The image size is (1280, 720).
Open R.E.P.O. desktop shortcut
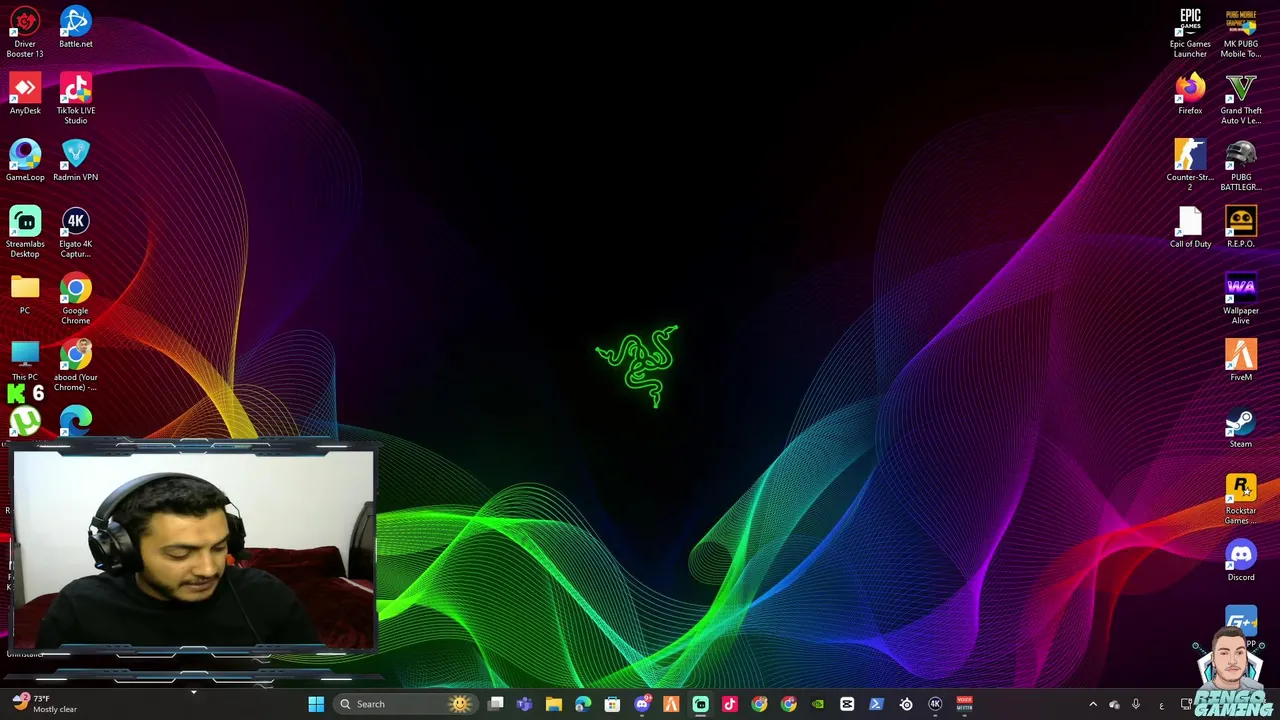coord(1241,228)
